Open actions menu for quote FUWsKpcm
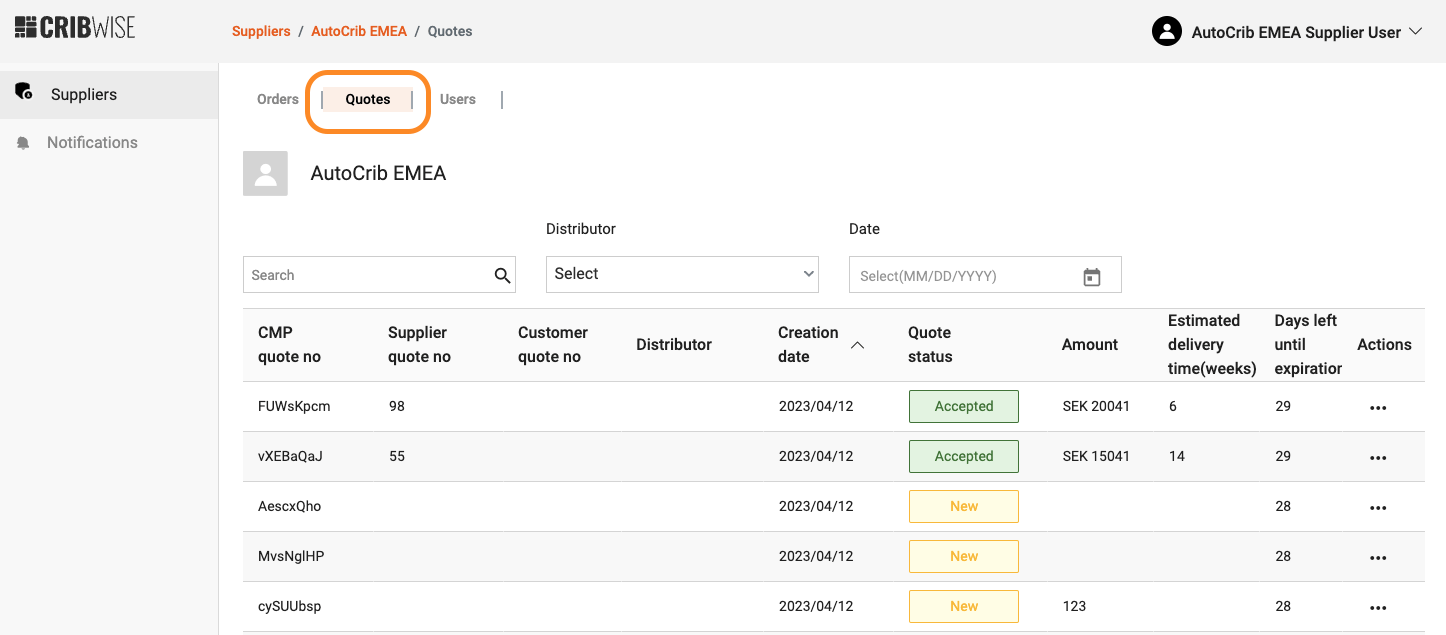This screenshot has width=1446, height=635. pyautogui.click(x=1378, y=408)
